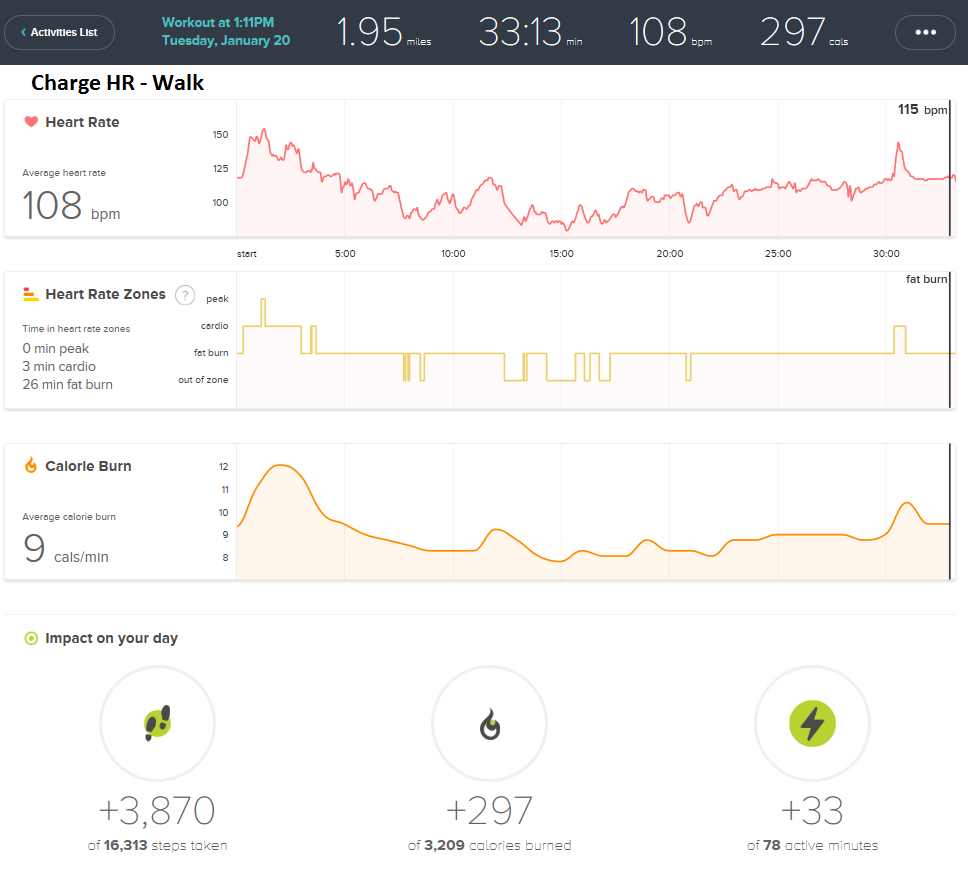Click the +3,870 steps value

pyautogui.click(x=157, y=810)
